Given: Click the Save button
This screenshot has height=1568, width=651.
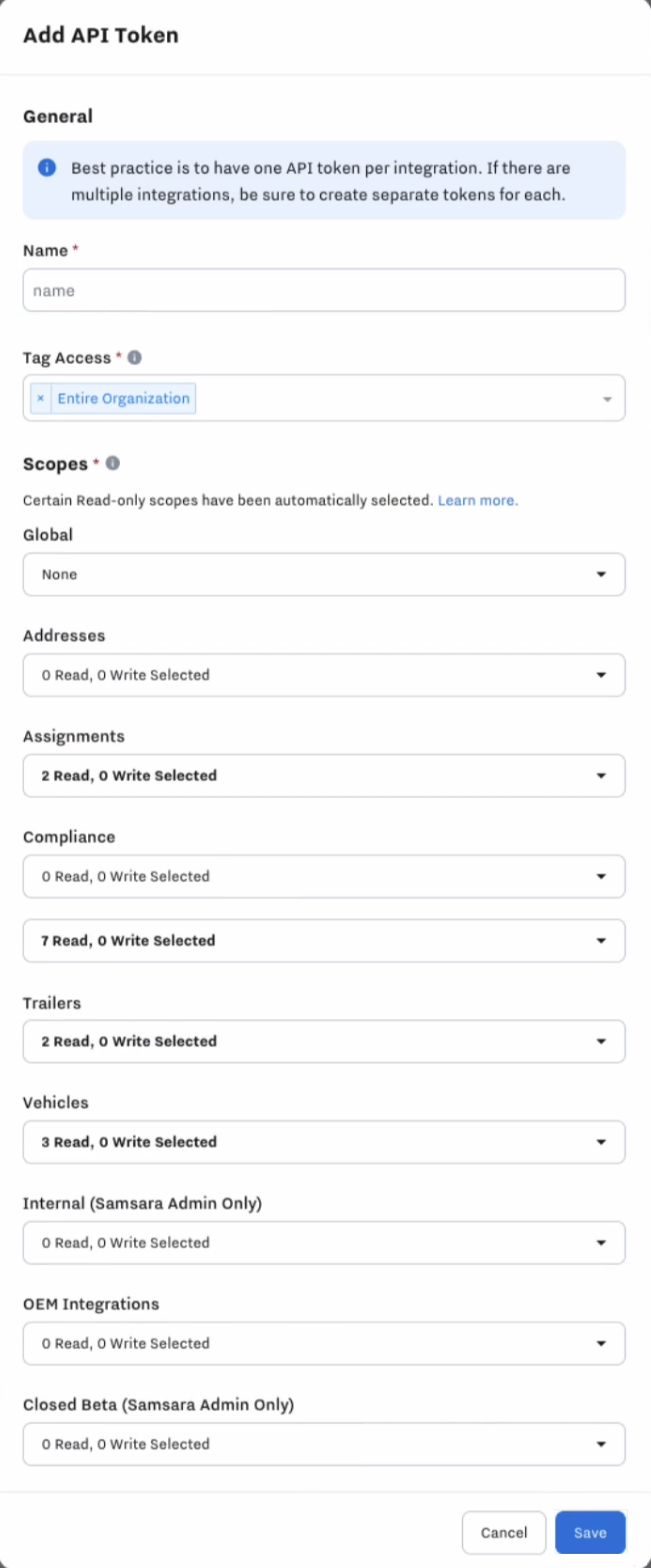Looking at the screenshot, I should click(x=590, y=1532).
